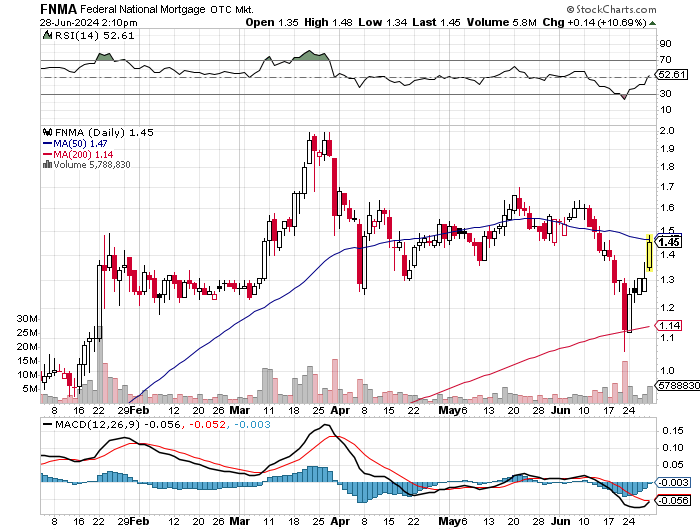Viewport: 700px width, 530px height.
Task: Click the Volume 5,788,830 legend entry
Action: [x=92, y=165]
